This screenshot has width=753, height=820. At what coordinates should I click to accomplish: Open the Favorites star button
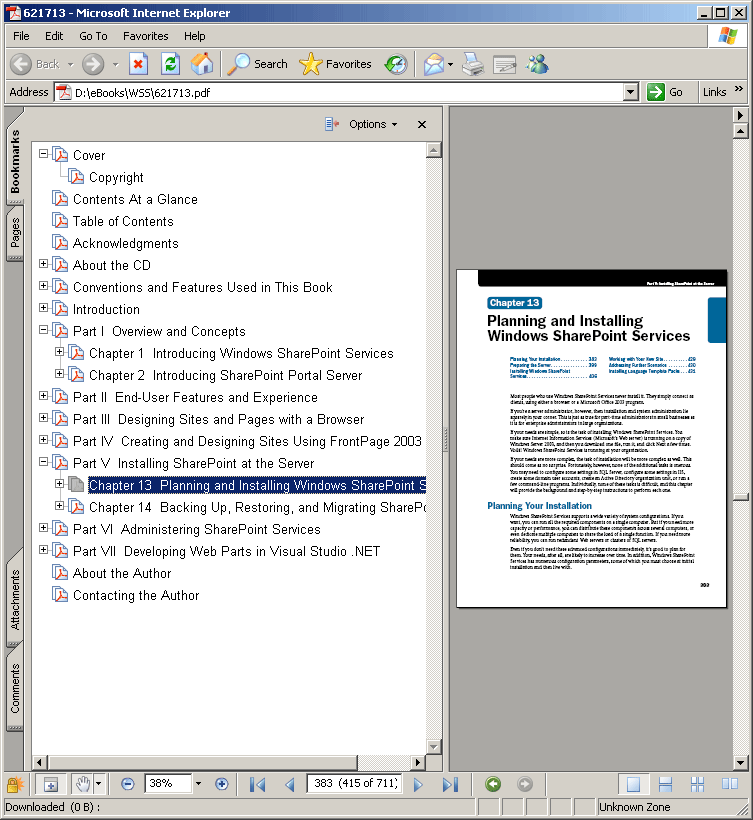coord(336,64)
